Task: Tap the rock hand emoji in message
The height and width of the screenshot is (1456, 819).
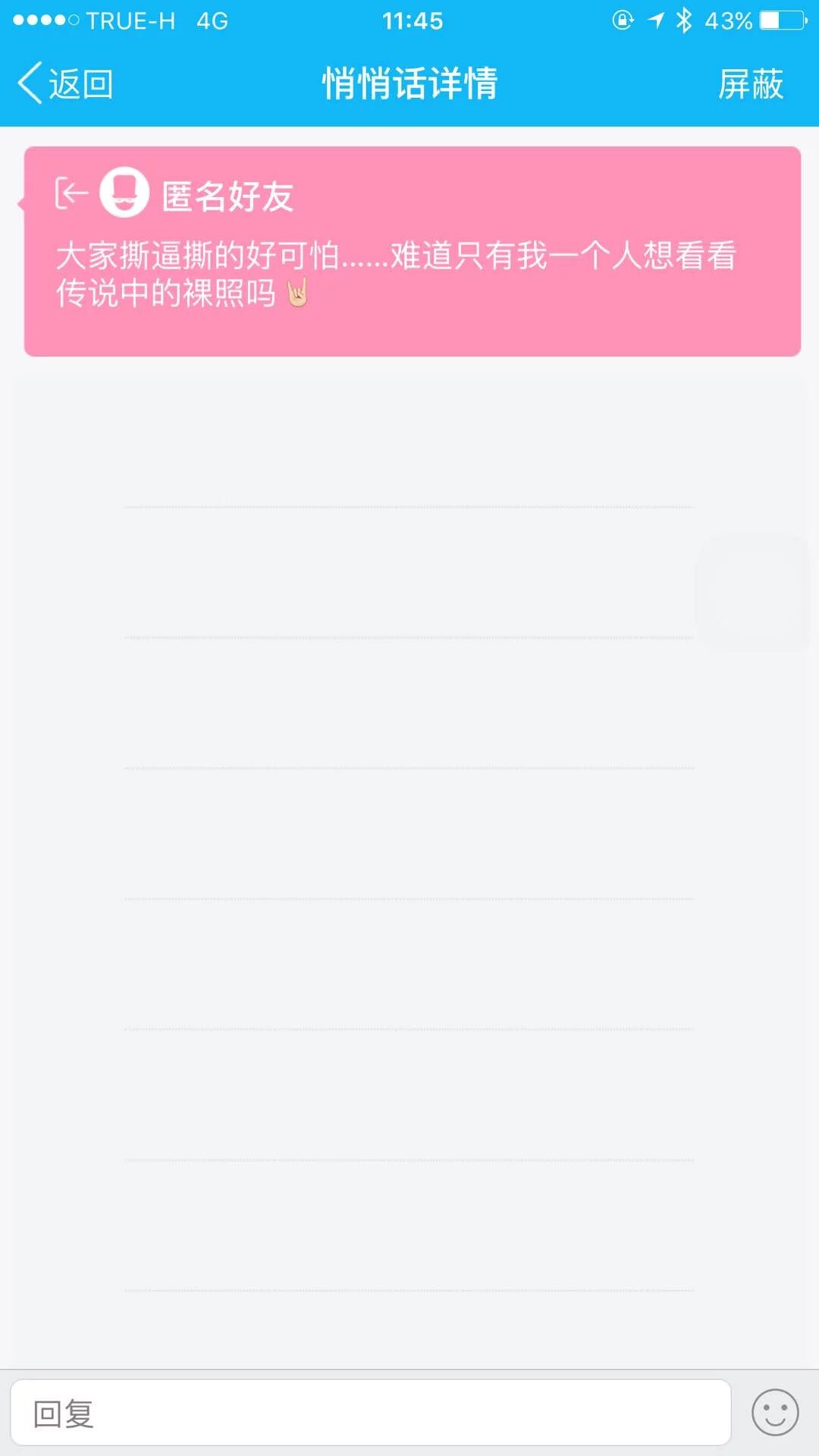Action: [x=297, y=293]
